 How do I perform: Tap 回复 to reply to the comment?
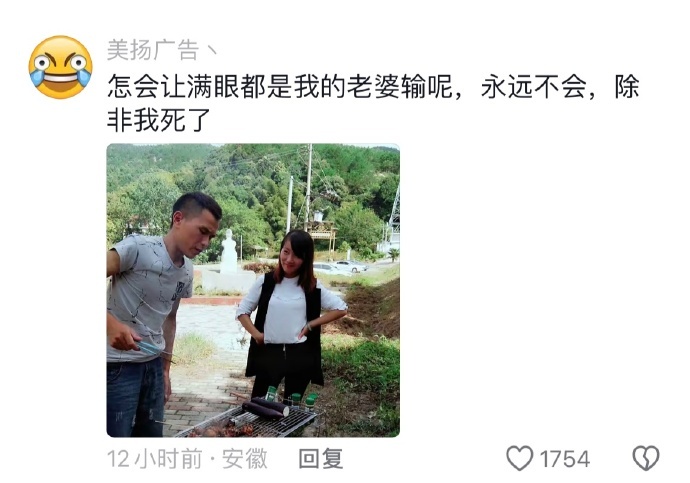[321, 459]
